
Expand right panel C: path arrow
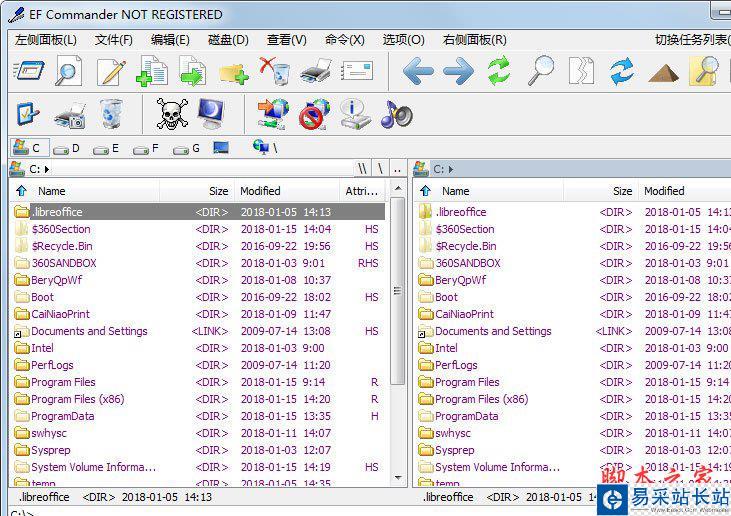(x=451, y=169)
